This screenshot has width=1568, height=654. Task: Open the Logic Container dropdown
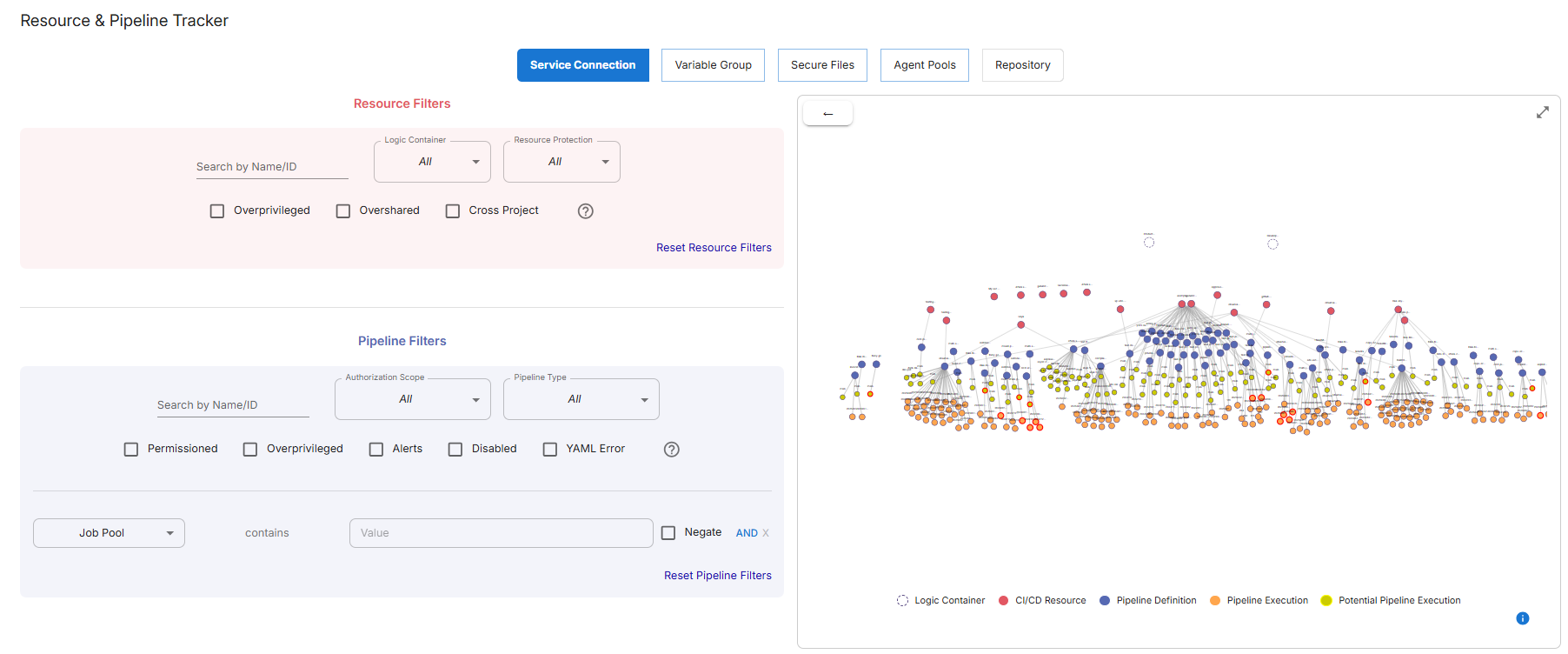point(432,162)
